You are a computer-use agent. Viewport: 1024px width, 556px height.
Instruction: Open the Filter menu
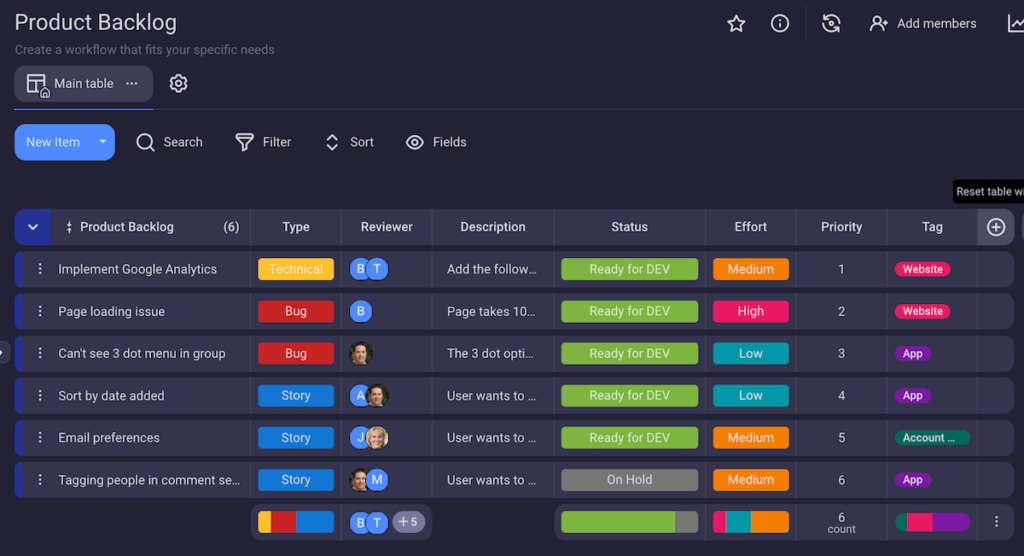(x=263, y=143)
